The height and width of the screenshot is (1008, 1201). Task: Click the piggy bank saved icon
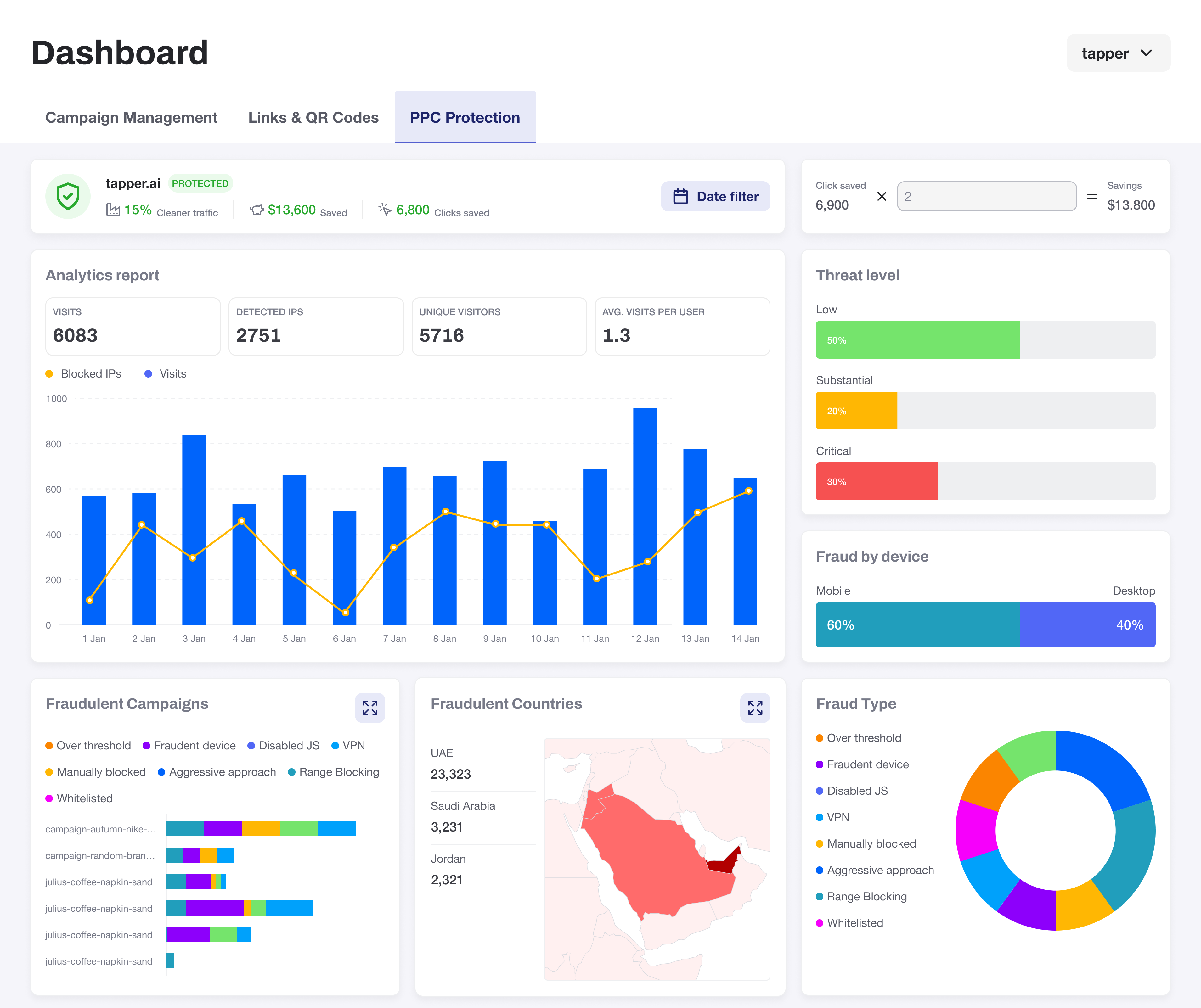pos(257,210)
